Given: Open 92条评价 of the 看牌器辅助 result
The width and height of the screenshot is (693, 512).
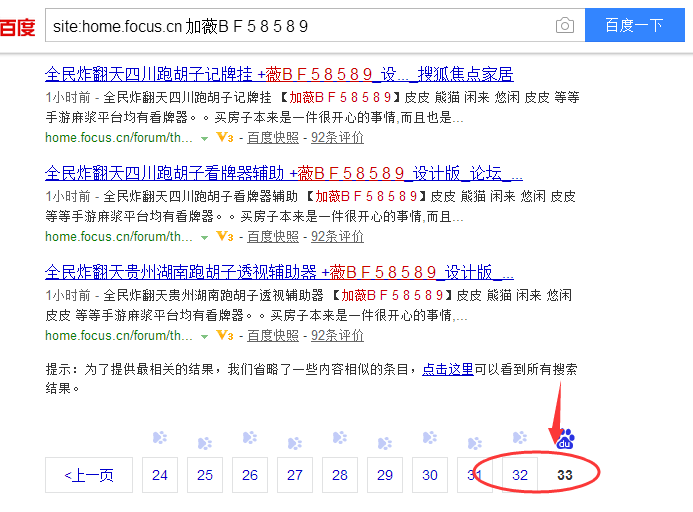Looking at the screenshot, I should pyautogui.click(x=337, y=237).
